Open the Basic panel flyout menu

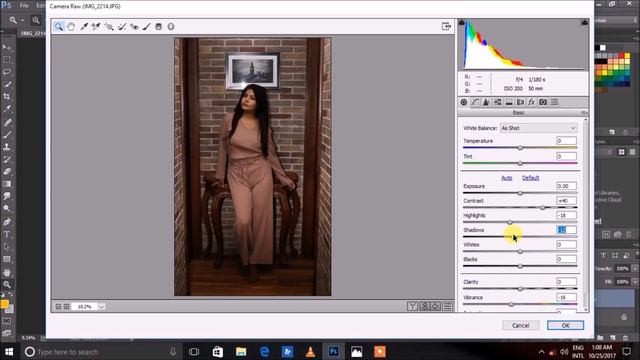pos(584,113)
